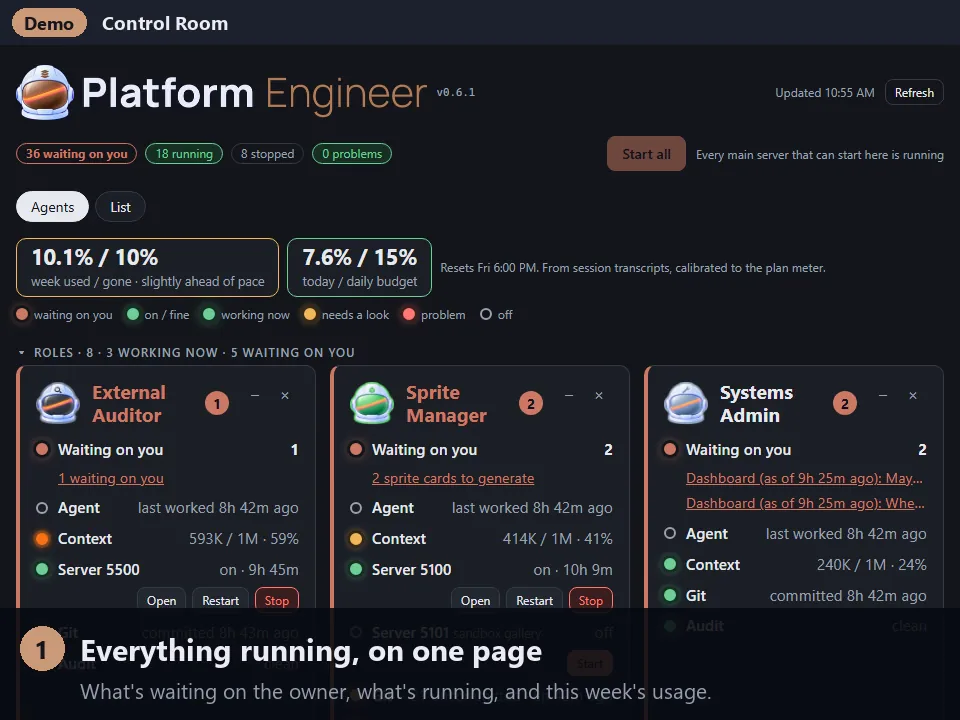Click Sprite Manager's orange badge showing 2

point(531,403)
